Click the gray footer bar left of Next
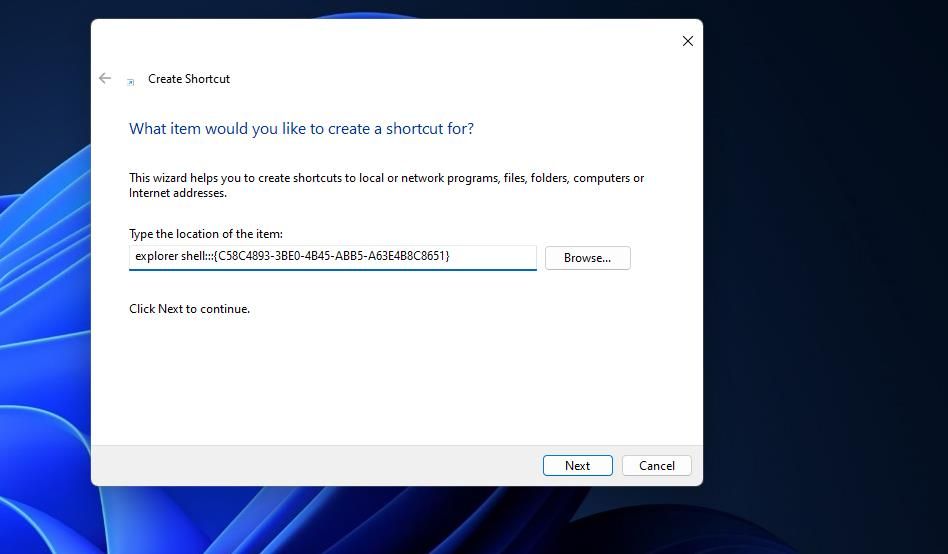Screen dimensions: 948x554 [314, 466]
